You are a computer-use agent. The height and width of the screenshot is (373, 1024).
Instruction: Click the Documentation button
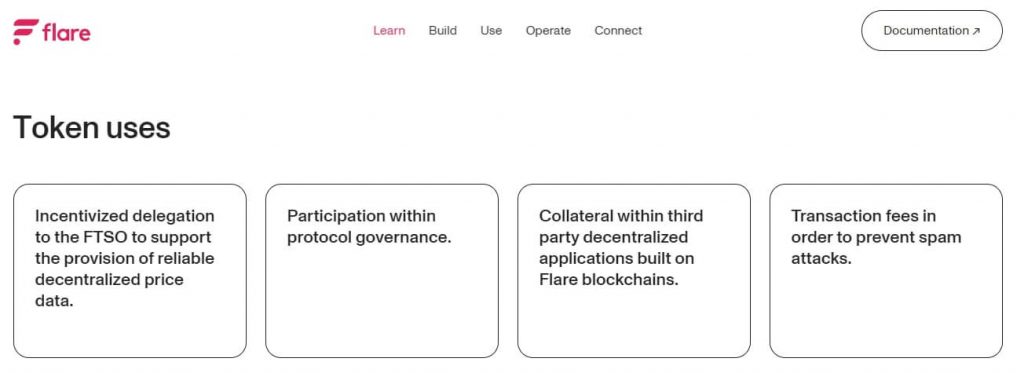click(932, 31)
